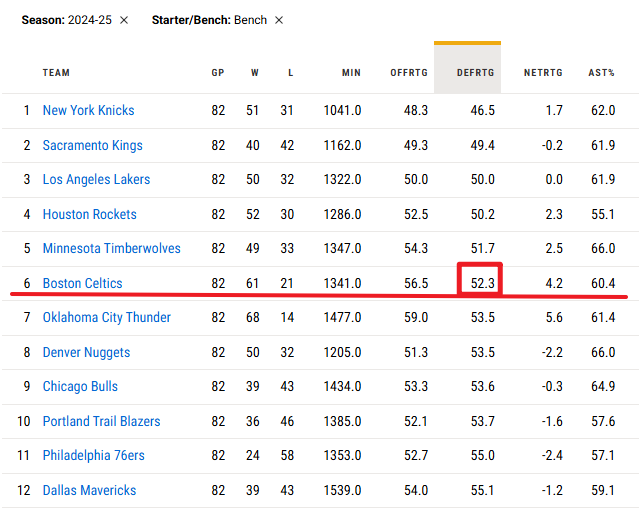This screenshot has height=516, width=639.
Task: Select Bulls minutes value 1434.0
Action: tap(342, 386)
